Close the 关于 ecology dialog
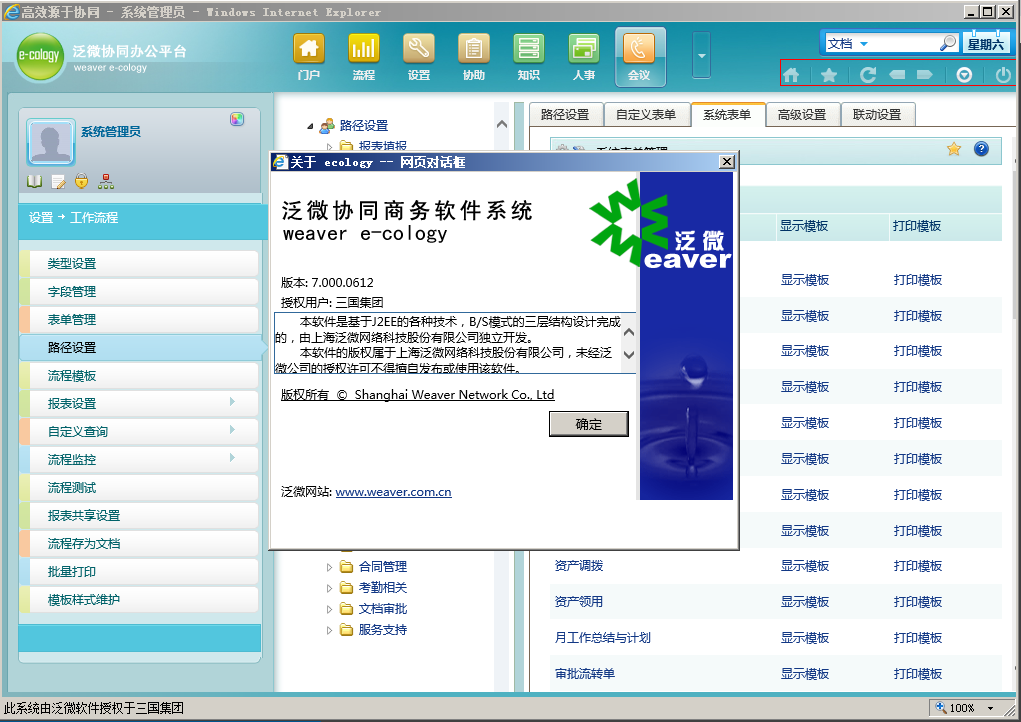The height and width of the screenshot is (722, 1021). click(727, 161)
